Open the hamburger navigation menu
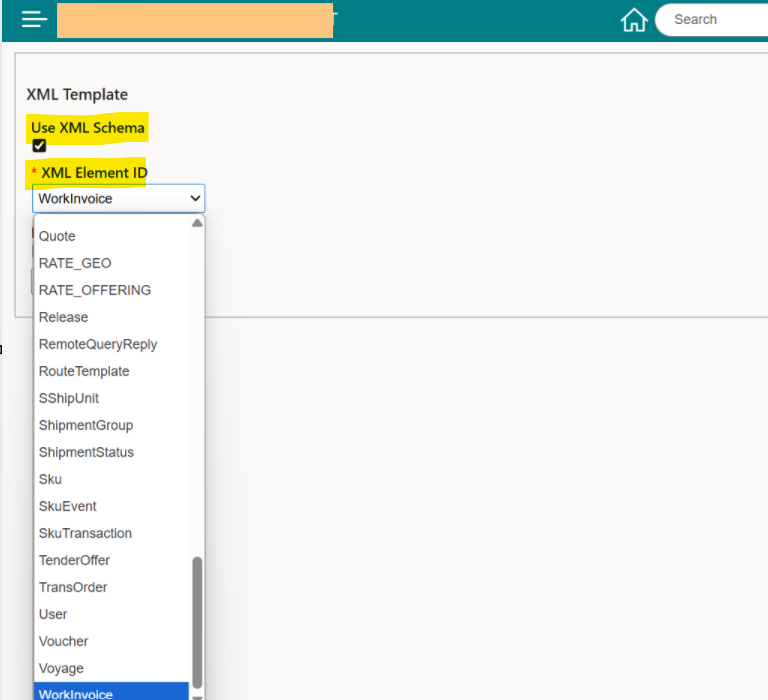 point(34,20)
